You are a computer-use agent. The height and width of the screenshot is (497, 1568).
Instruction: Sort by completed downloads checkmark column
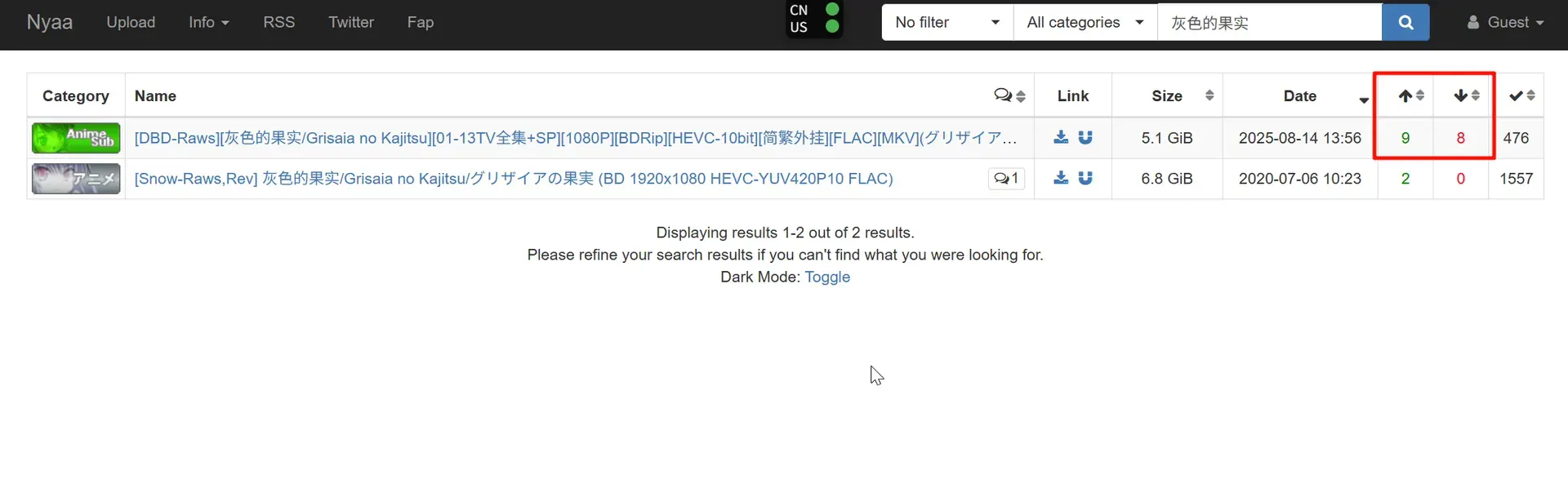(x=1520, y=95)
